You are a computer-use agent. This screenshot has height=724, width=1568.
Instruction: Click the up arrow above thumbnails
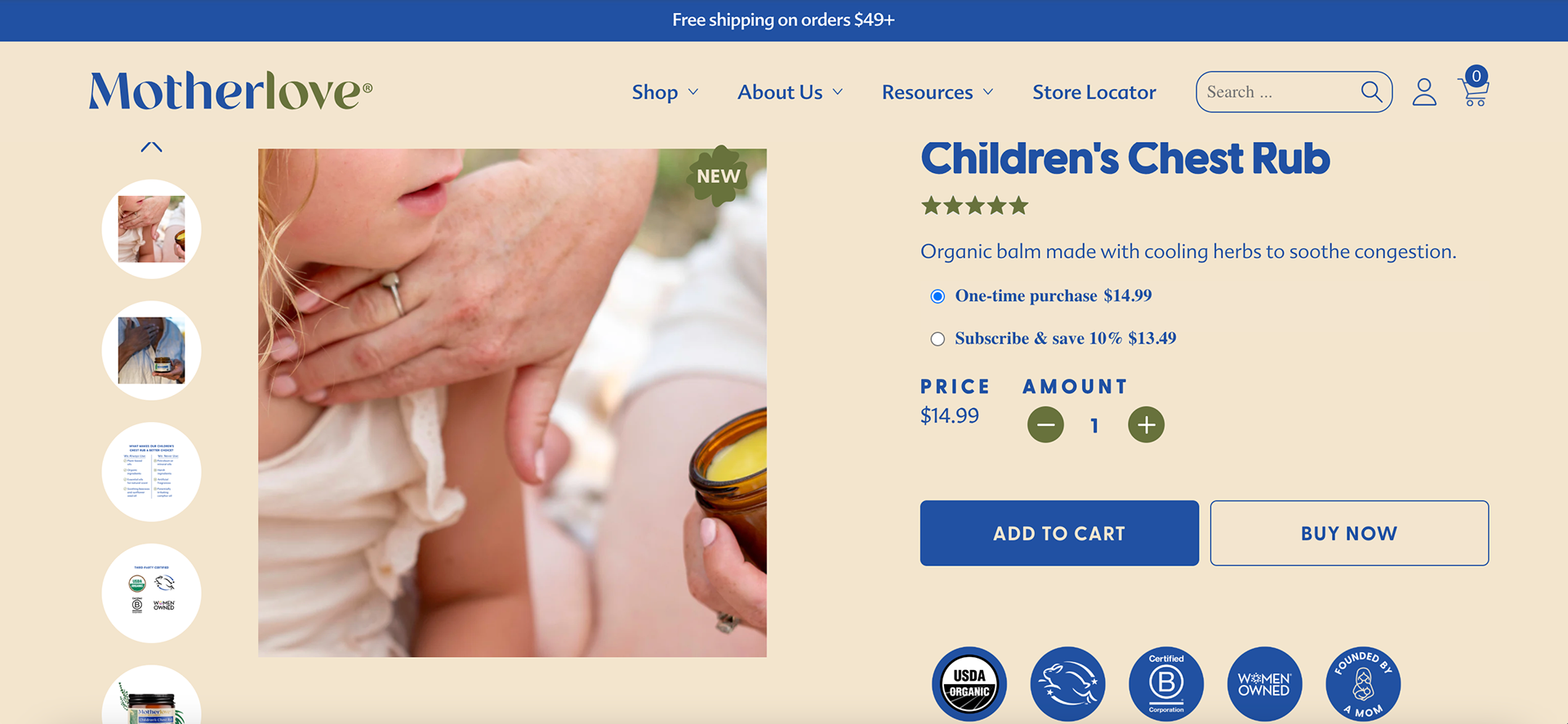[151, 147]
